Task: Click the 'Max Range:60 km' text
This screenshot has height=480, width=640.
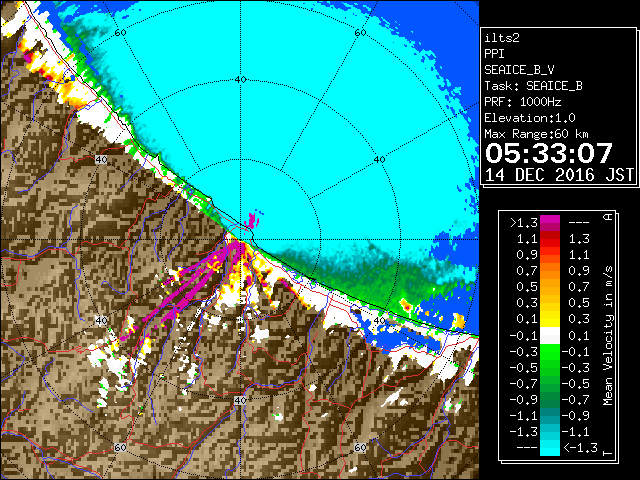Action: [x=536, y=134]
